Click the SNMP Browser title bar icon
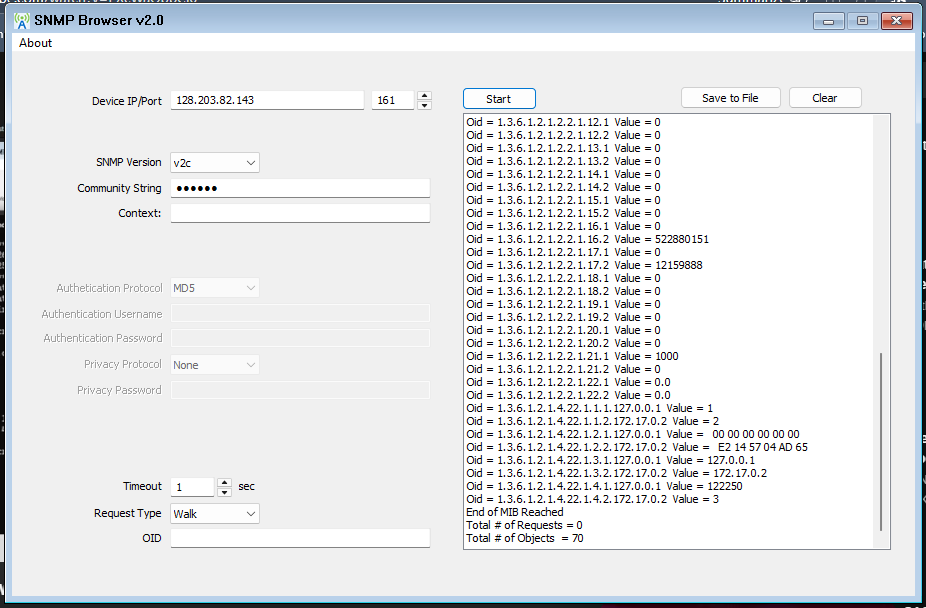Viewport: 926px width, 608px height. tap(22, 20)
